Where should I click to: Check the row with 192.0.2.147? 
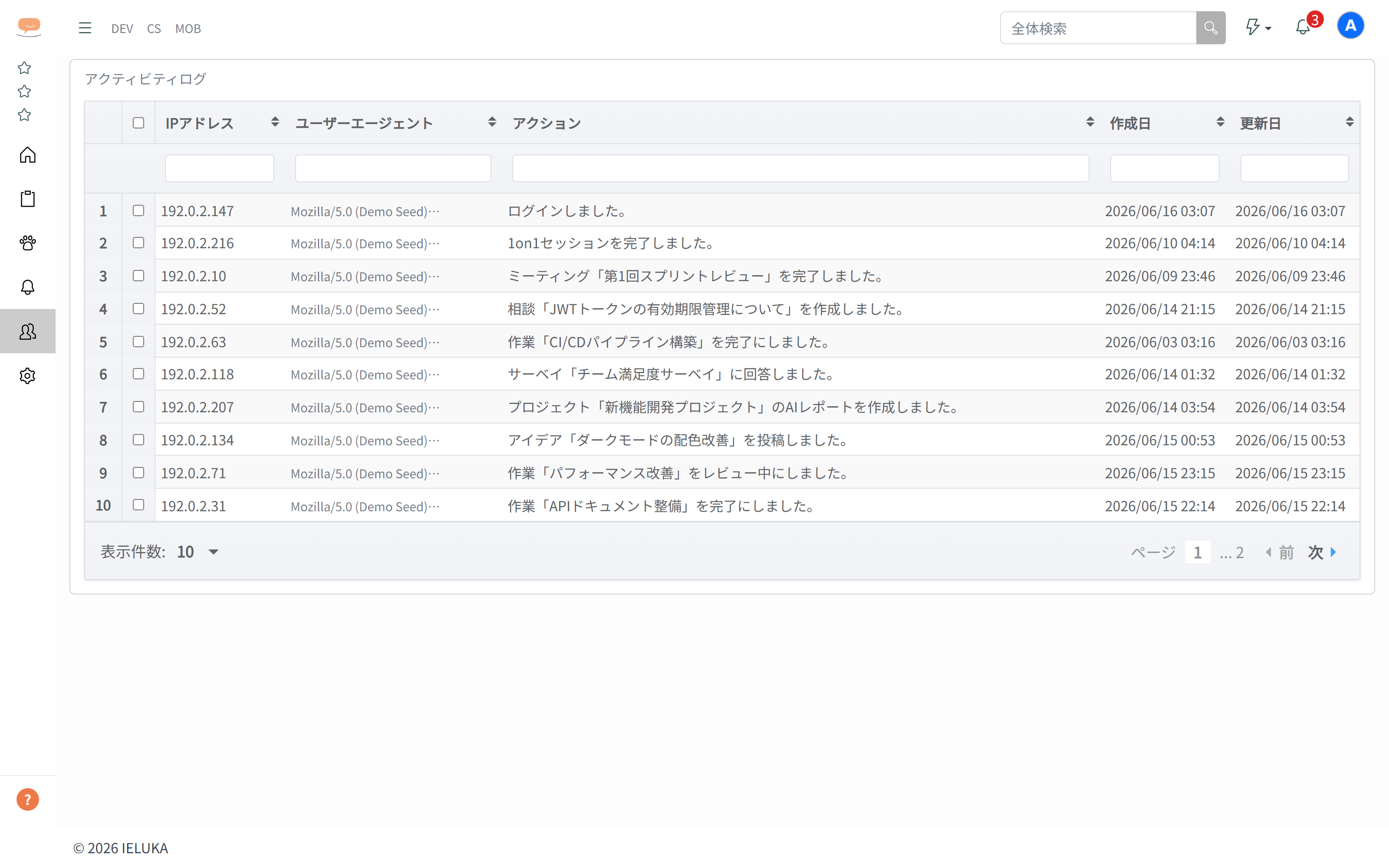(138, 210)
